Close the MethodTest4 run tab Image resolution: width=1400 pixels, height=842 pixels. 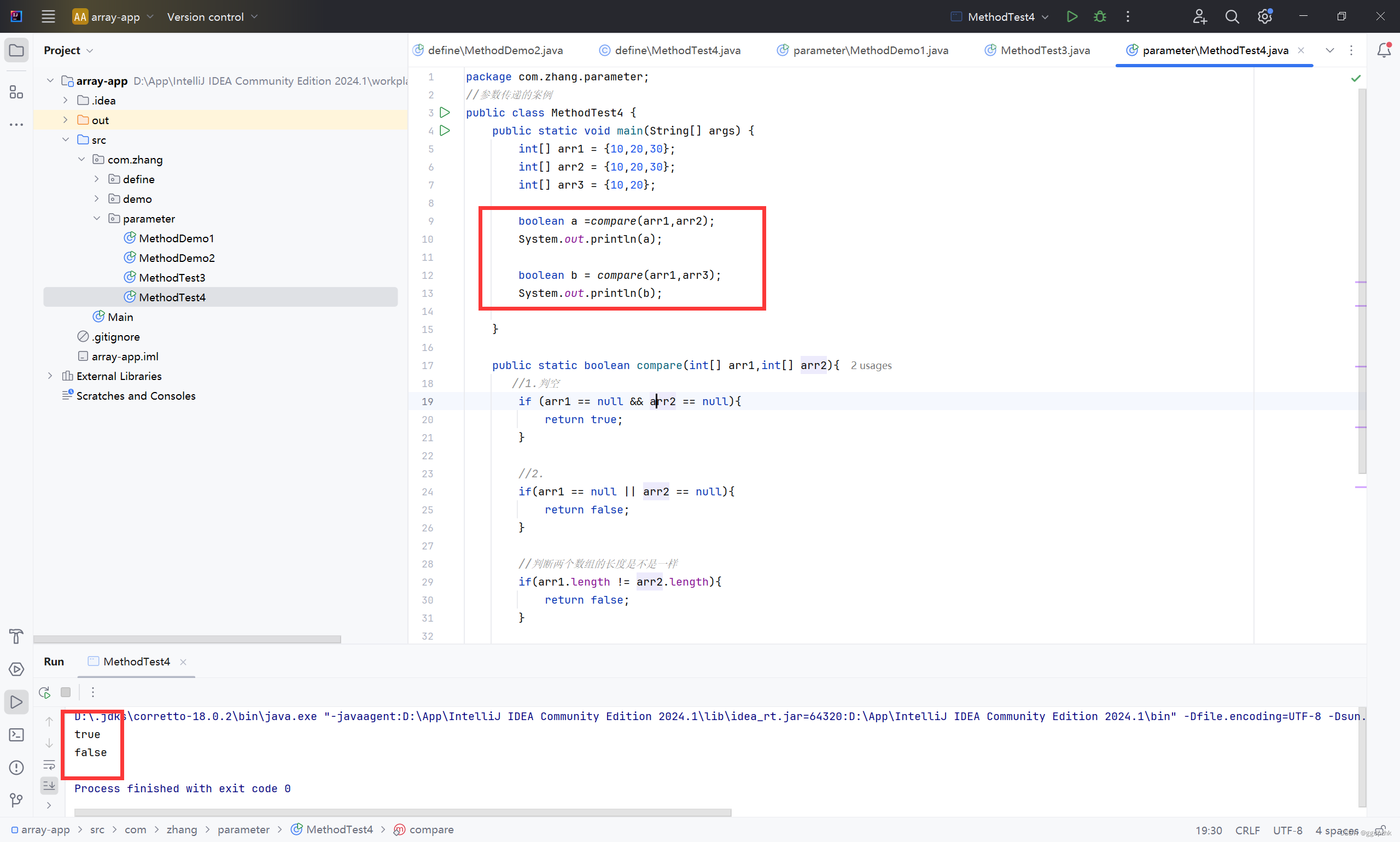click(183, 662)
